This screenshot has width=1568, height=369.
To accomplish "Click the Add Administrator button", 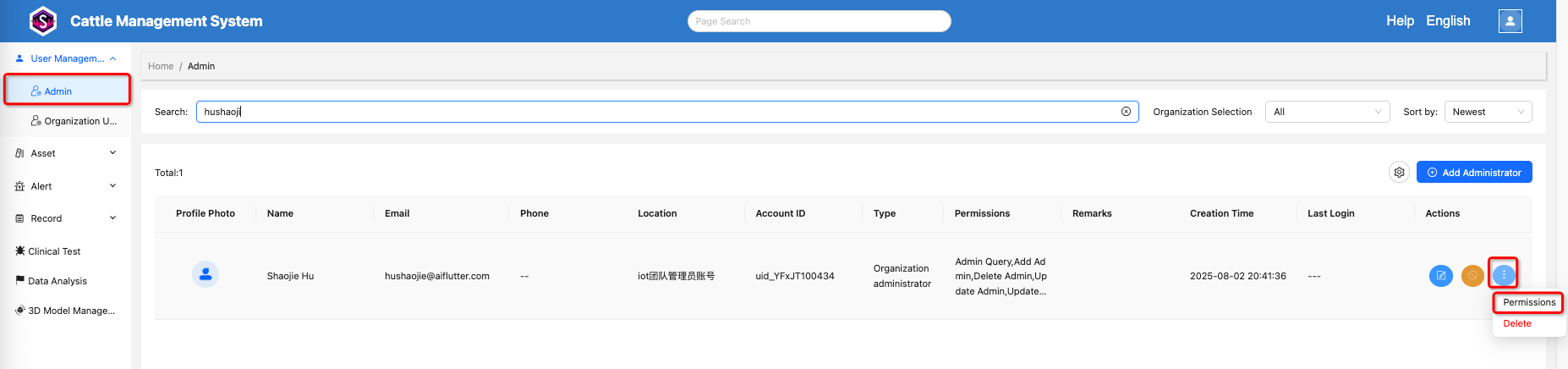I will click(1474, 173).
